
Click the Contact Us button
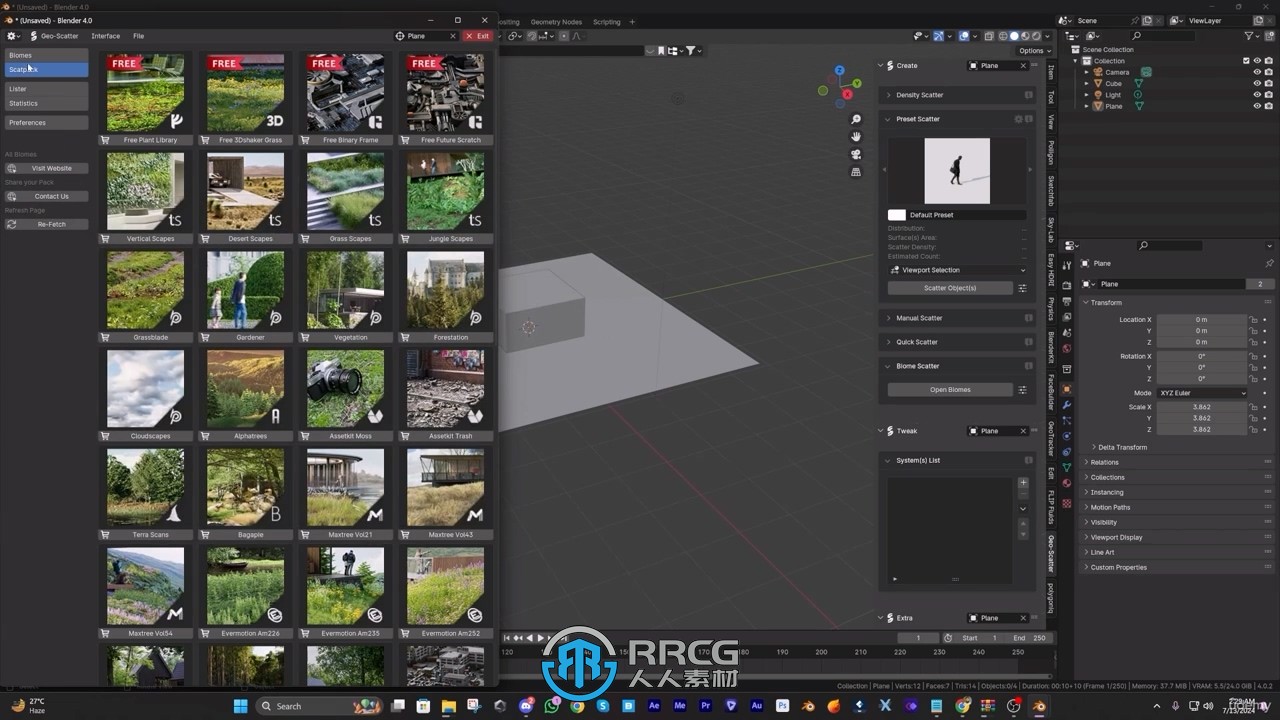47,196
